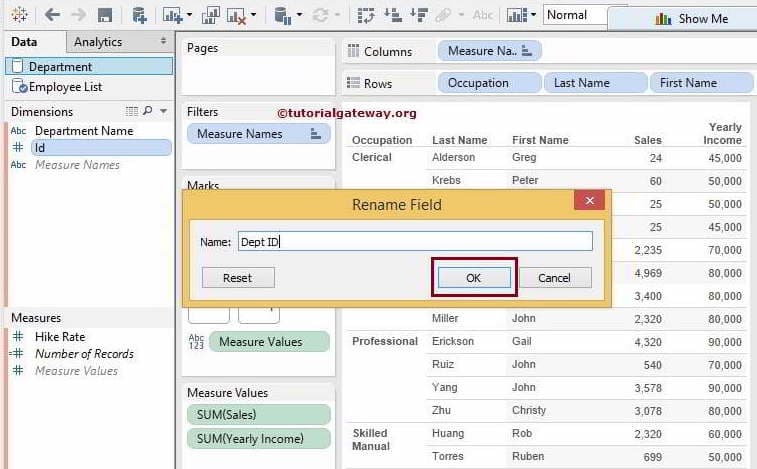Create a new worksheet from the toolbar
The image size is (757, 469).
pyautogui.click(x=172, y=15)
